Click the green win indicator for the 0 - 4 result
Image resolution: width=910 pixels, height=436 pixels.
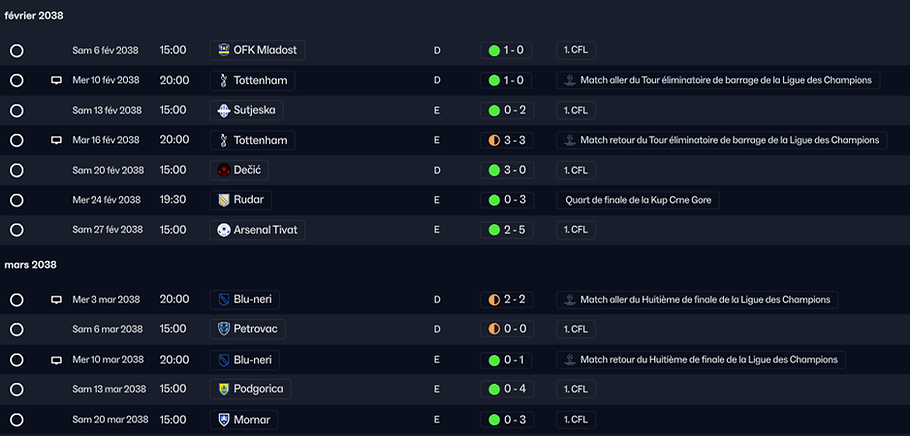[x=494, y=389]
